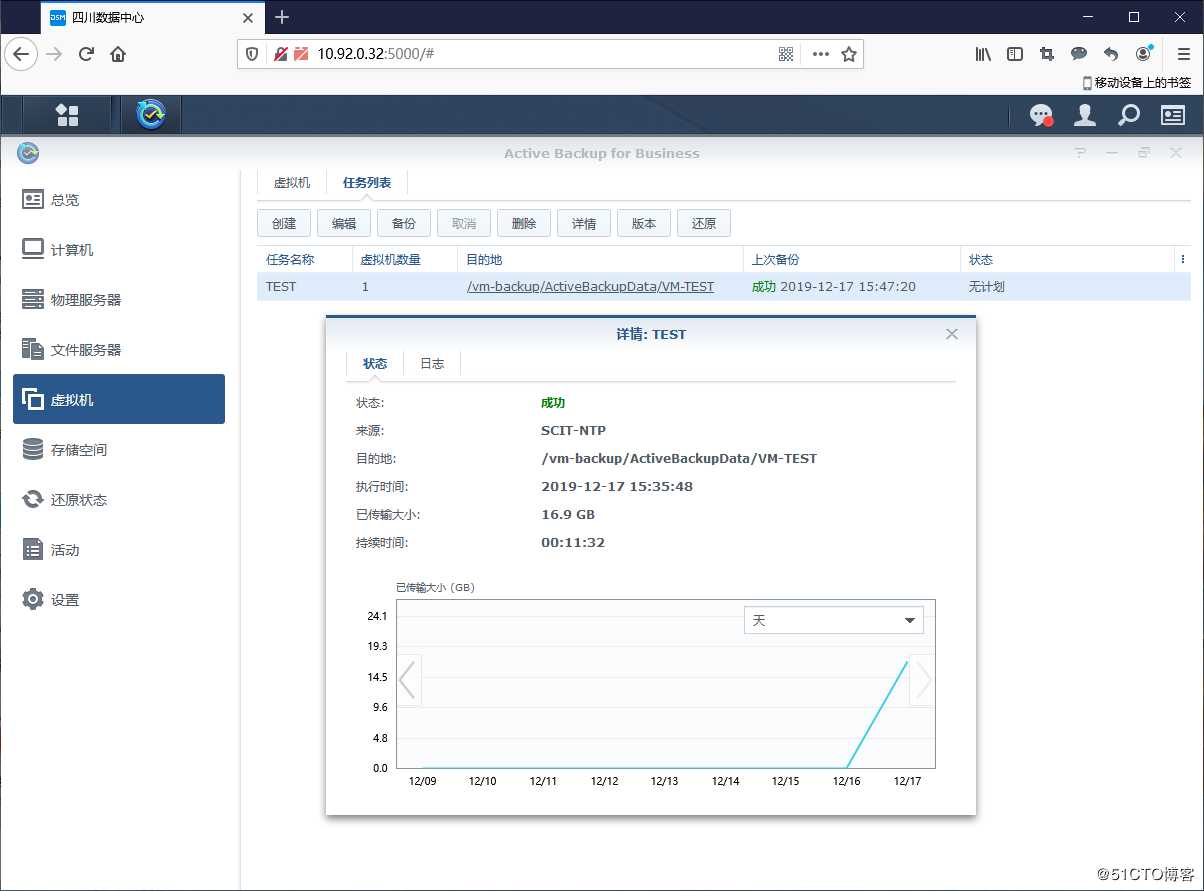This screenshot has height=891, width=1204.
Task: Open a new browser tab
Action: (x=282, y=17)
